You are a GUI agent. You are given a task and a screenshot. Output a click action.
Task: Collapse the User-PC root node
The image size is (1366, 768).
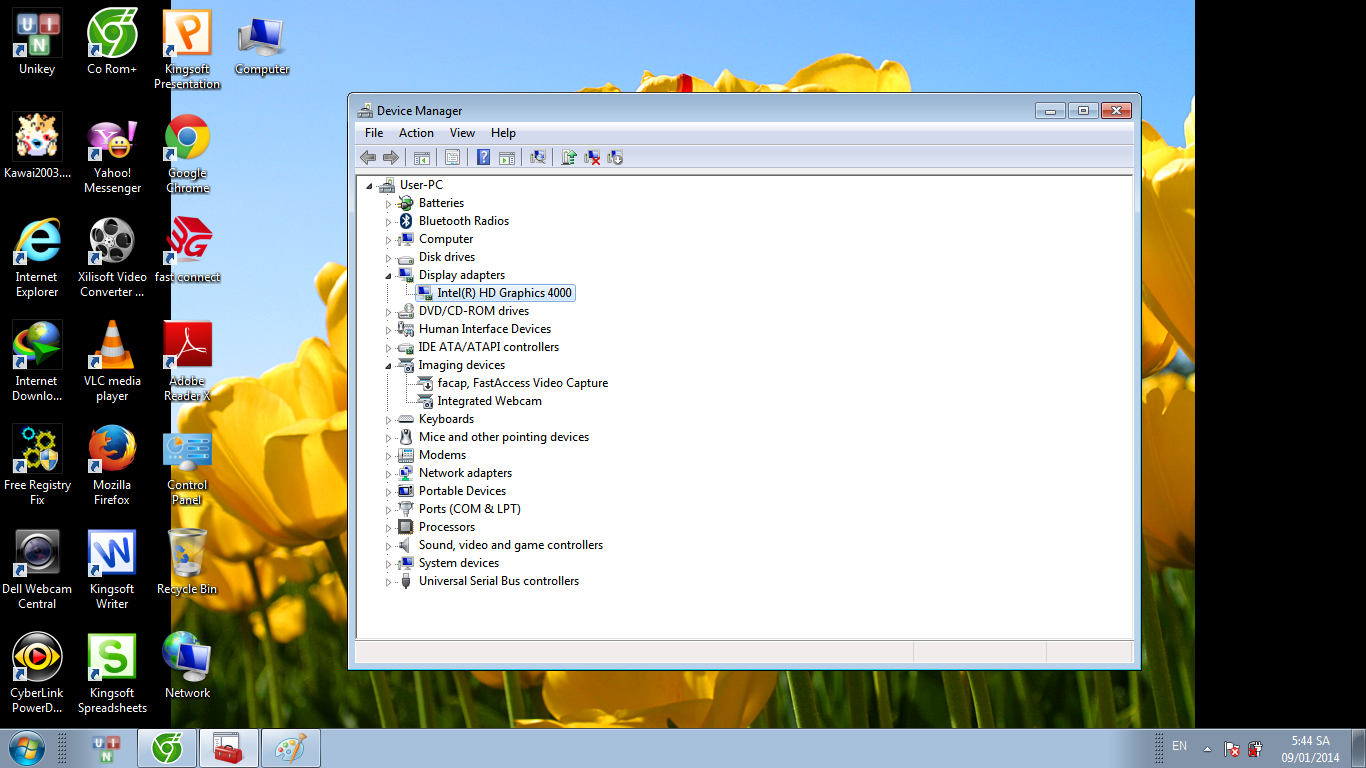(370, 186)
